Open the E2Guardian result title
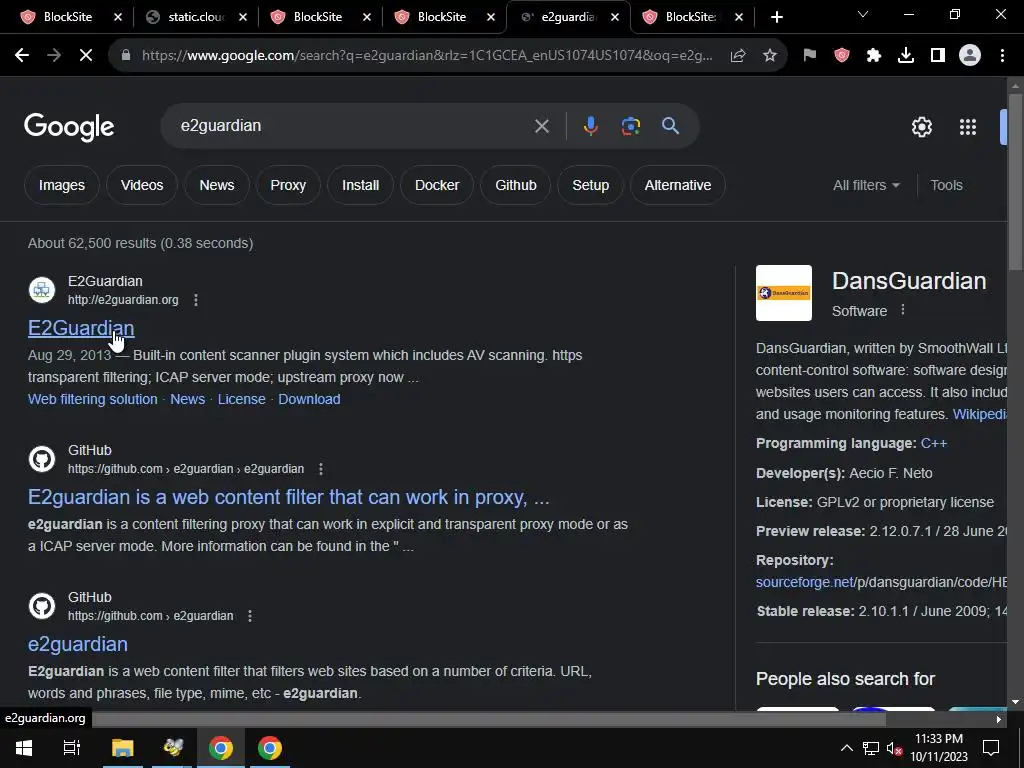 click(x=81, y=328)
